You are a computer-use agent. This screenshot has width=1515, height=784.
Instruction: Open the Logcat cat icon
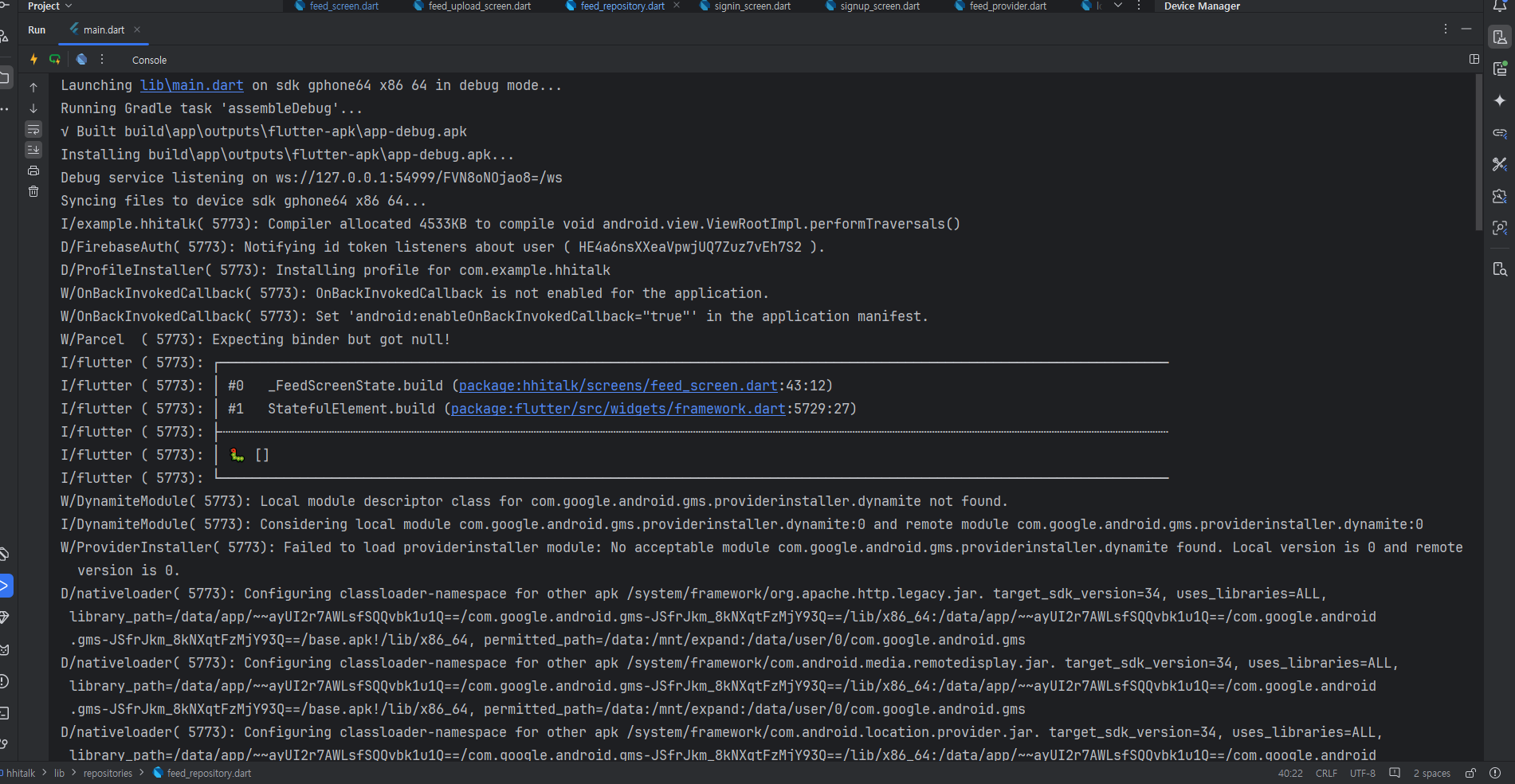[x=4, y=649]
